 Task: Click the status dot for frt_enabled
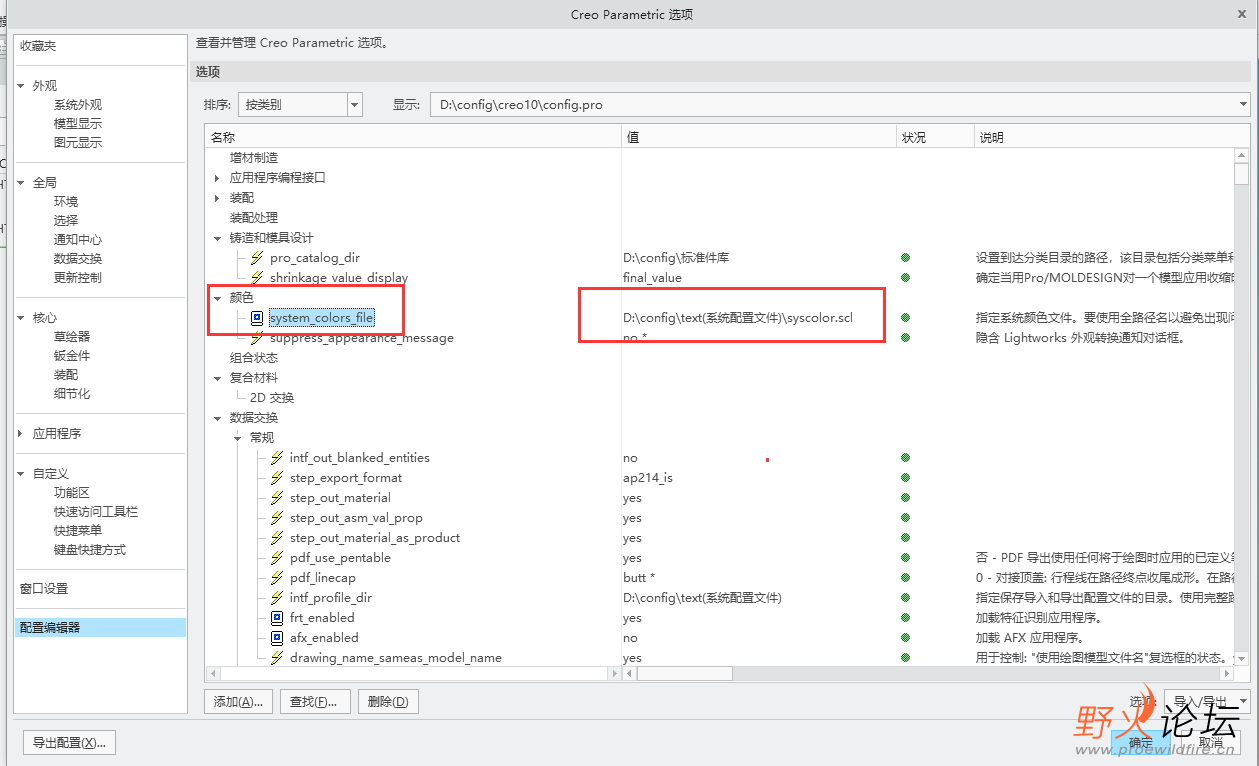(906, 618)
